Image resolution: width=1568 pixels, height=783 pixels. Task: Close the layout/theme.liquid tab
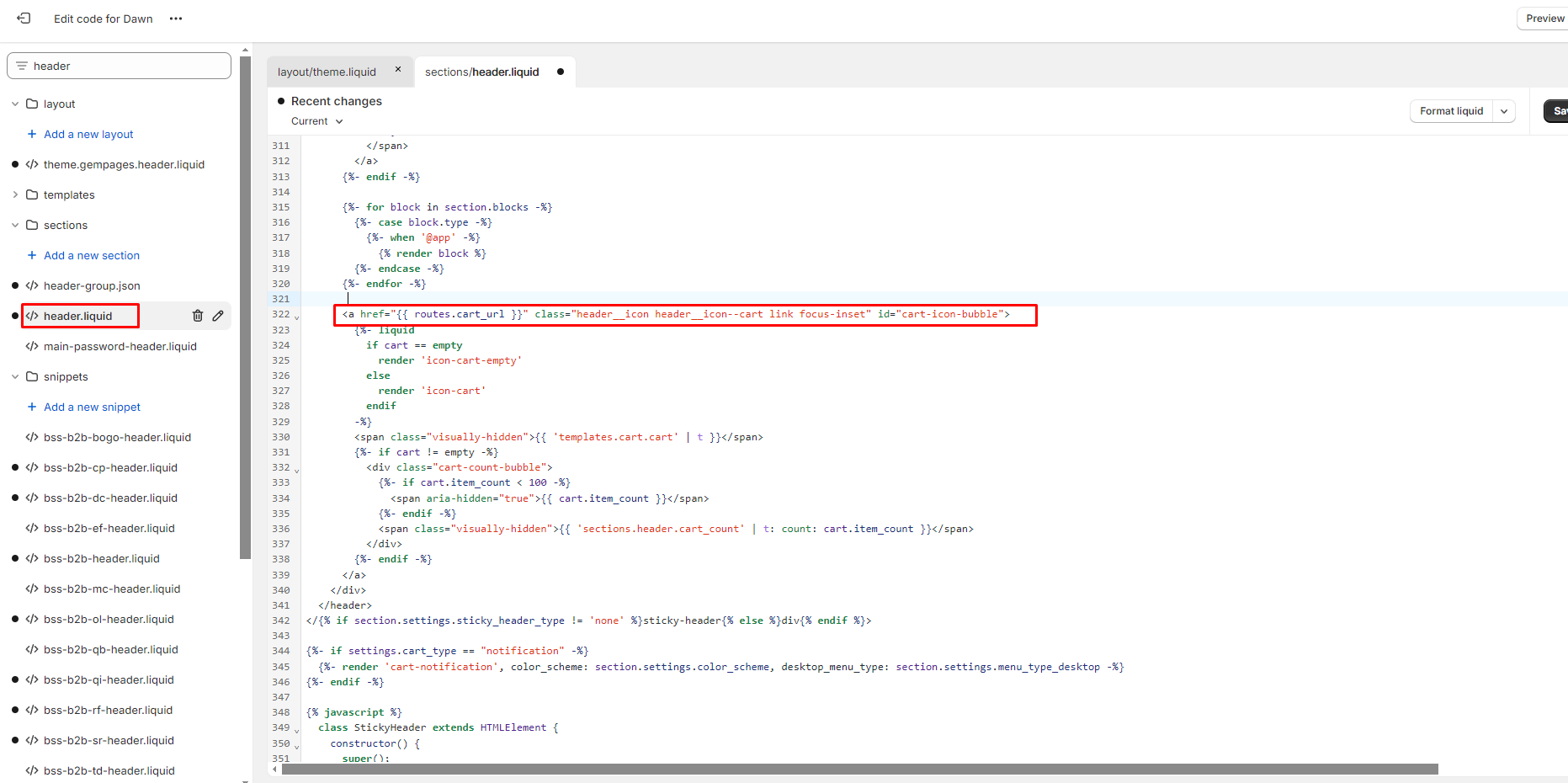coord(398,70)
